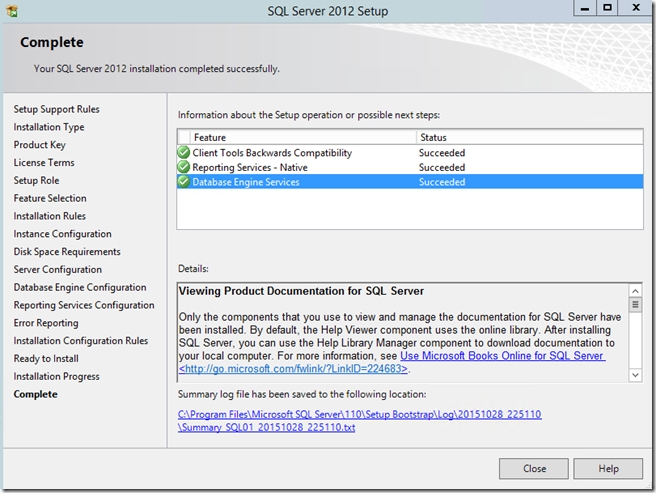Close the window using title bar X
Viewport: 656px width, 493px height.
(636, 8)
